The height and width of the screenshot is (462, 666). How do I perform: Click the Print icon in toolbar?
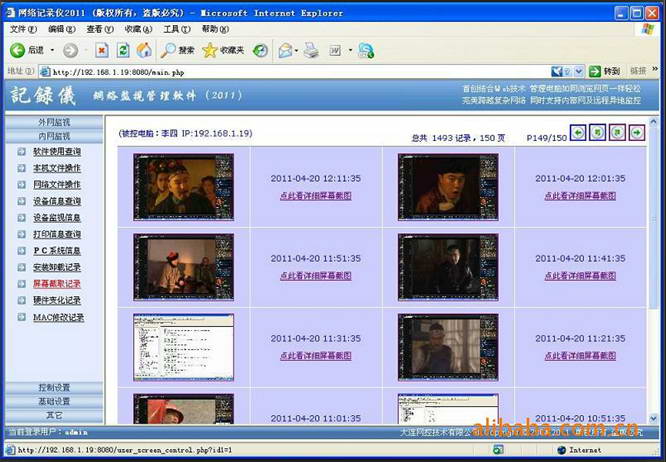coord(311,50)
